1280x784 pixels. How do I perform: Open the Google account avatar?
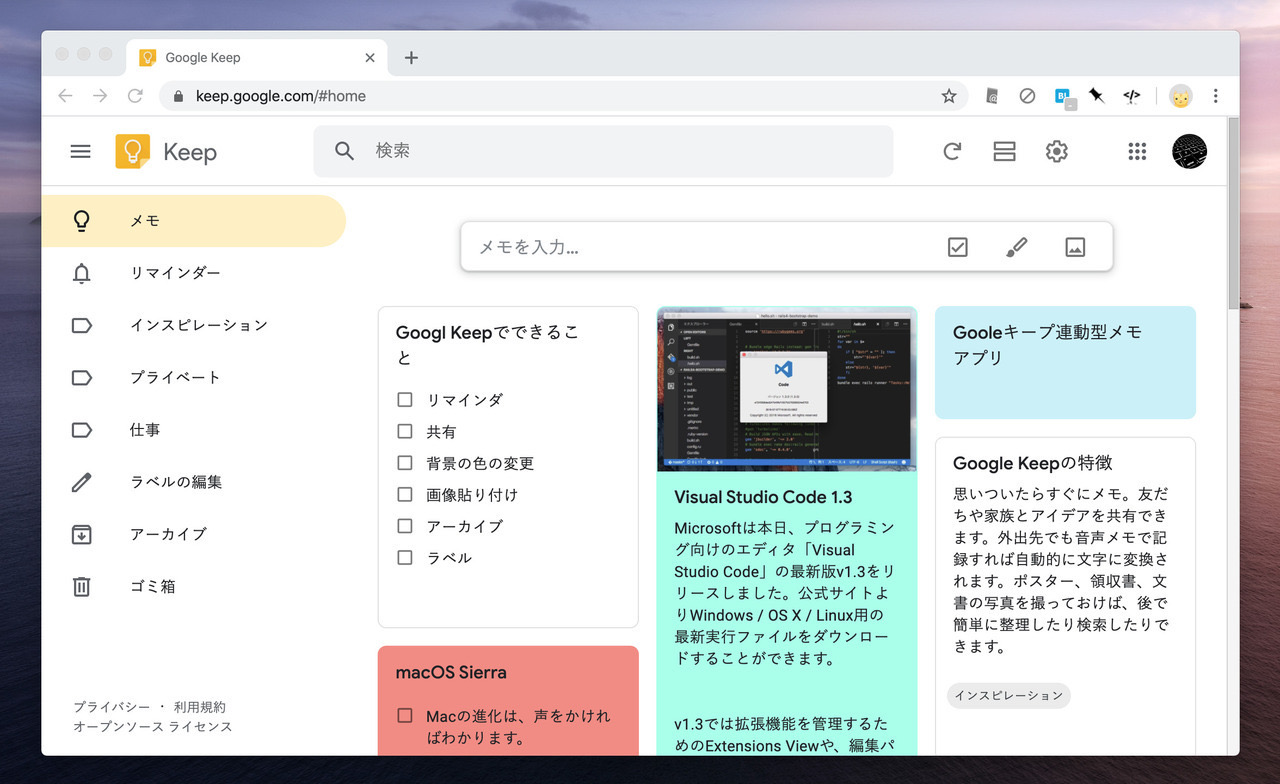pos(1190,151)
